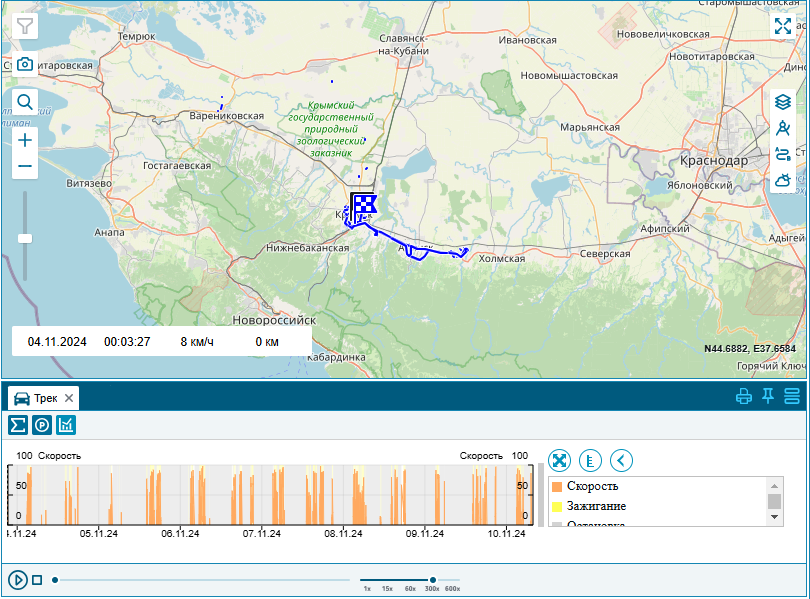The width and height of the screenshot is (810, 599).
Task: Click the date 04.11.2024 in info bar
Action: tap(57, 342)
